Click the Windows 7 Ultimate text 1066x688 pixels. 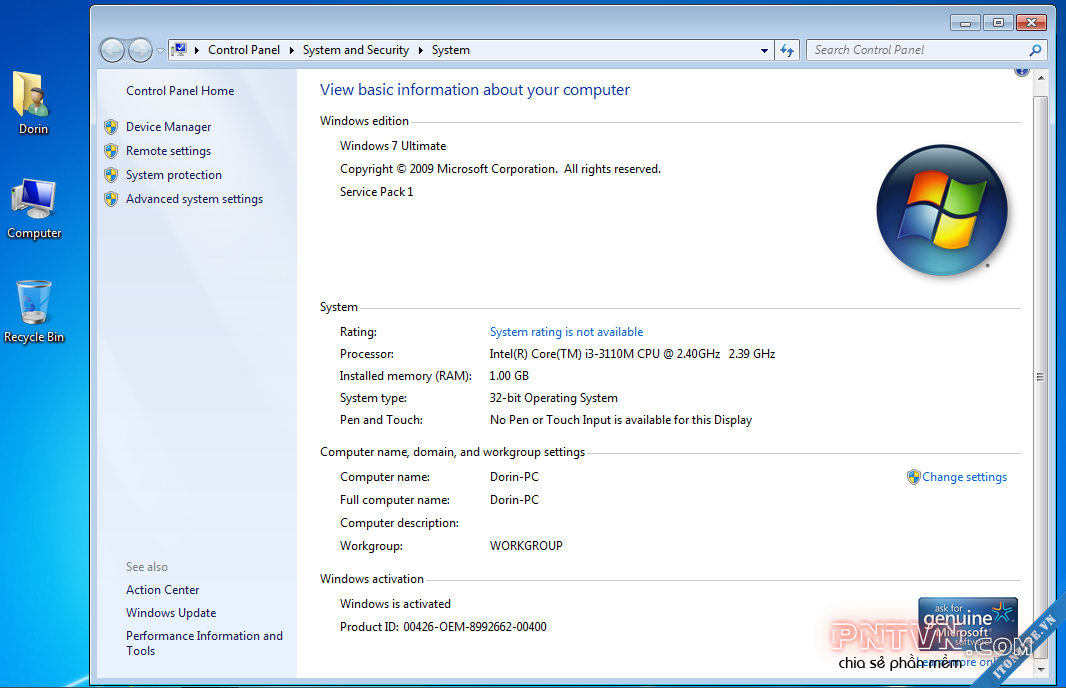393,146
